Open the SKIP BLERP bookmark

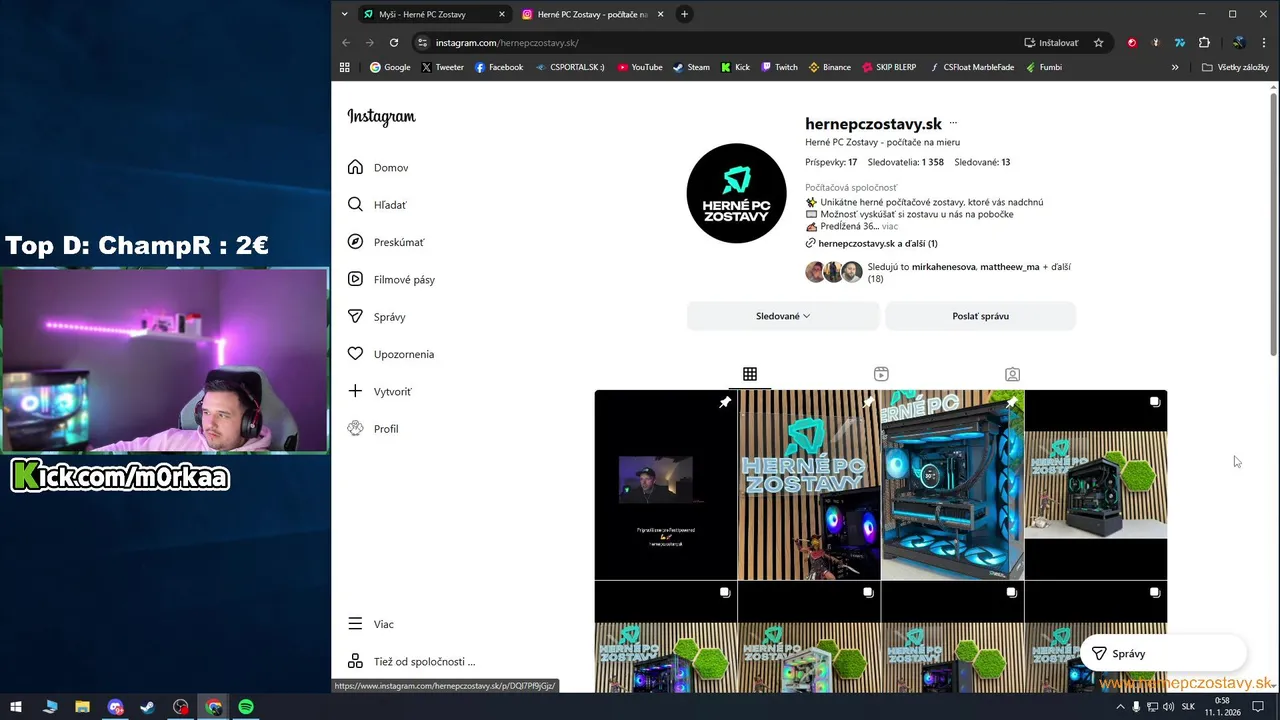coord(889,67)
